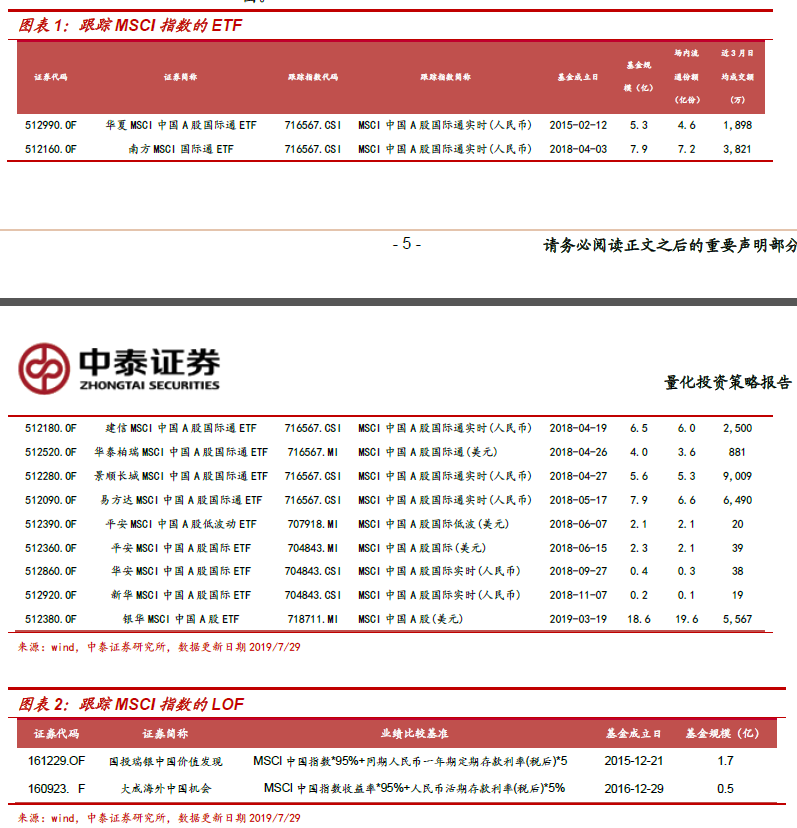797x828 pixels.
Task: Click fund size 18.6 in 银华 row
Action: (639, 619)
